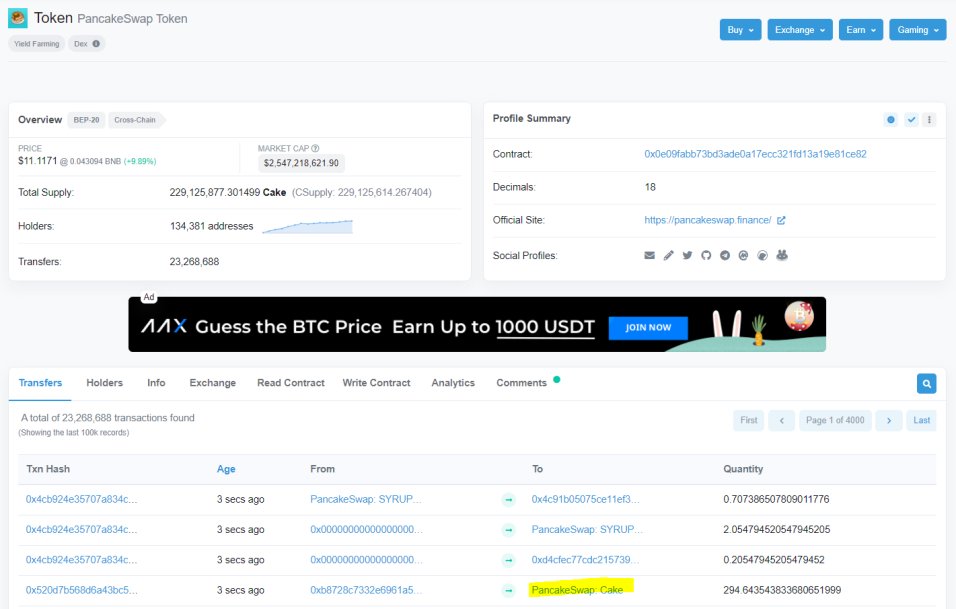Click the PancakeSwap token logo
The image size is (956, 609).
pyautogui.click(x=18, y=18)
